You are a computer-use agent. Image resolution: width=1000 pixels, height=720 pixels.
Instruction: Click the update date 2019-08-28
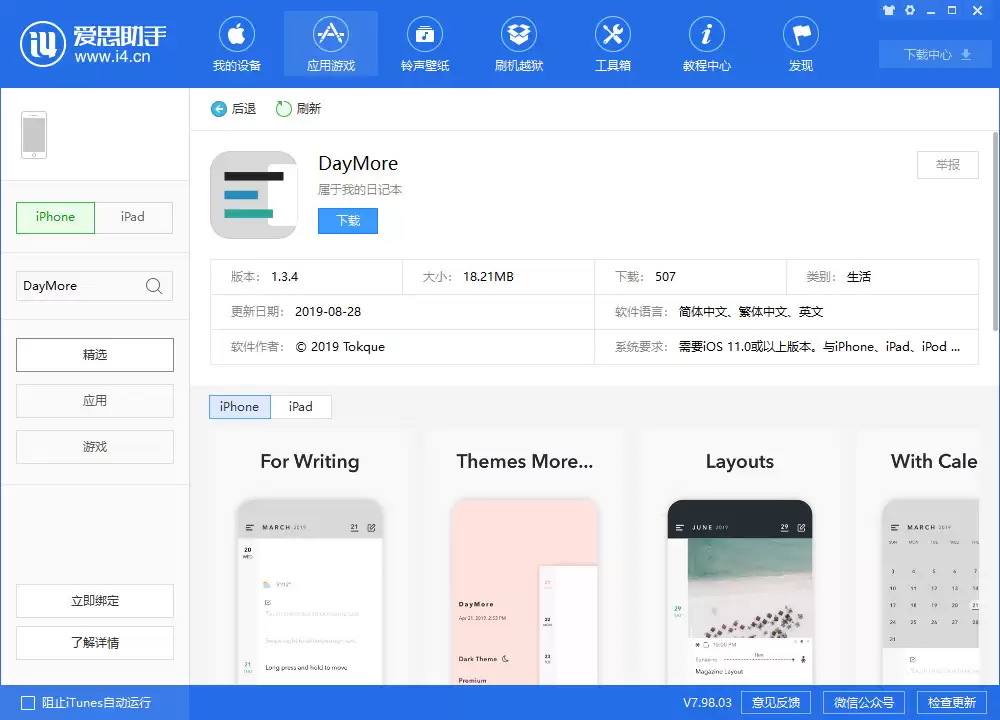[x=328, y=312]
